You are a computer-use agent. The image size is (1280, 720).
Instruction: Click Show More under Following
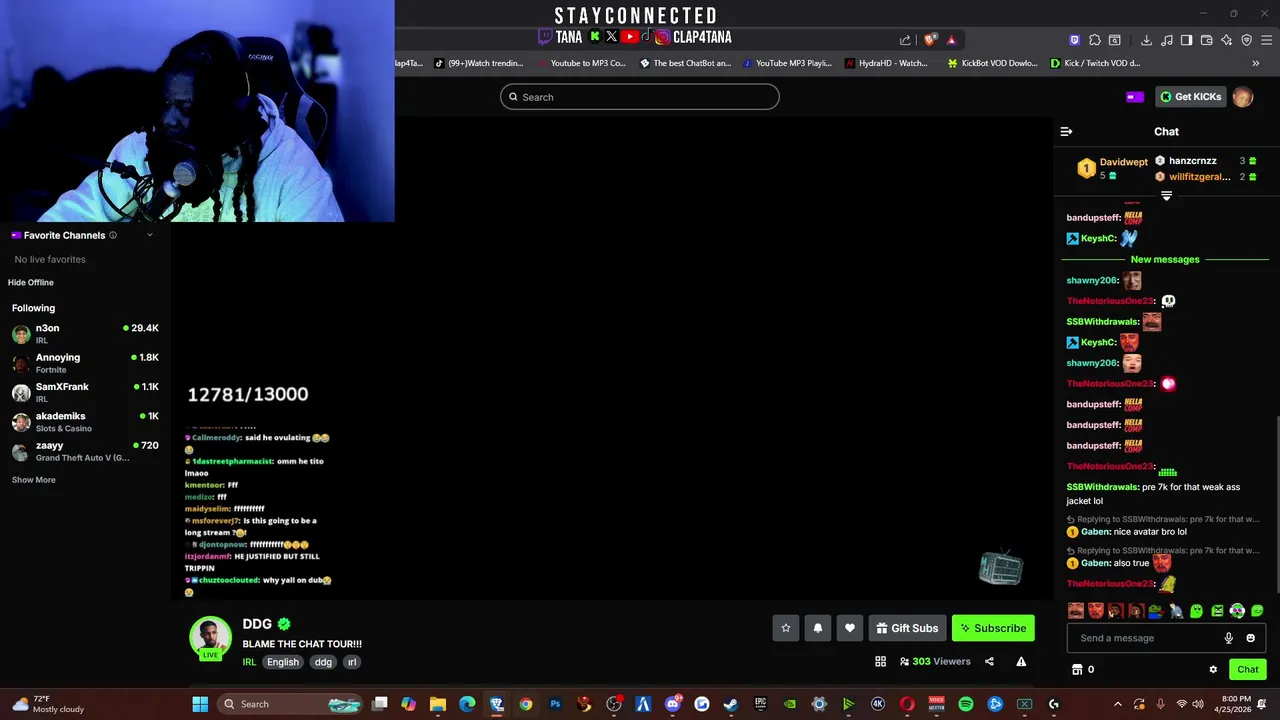[x=34, y=480]
